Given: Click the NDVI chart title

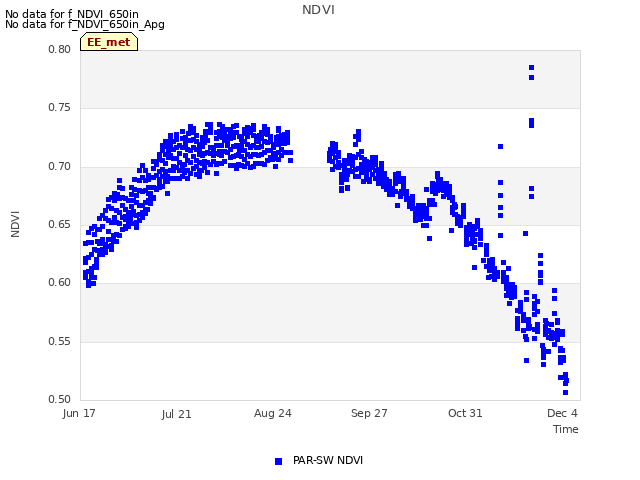Looking at the screenshot, I should 318,10.
